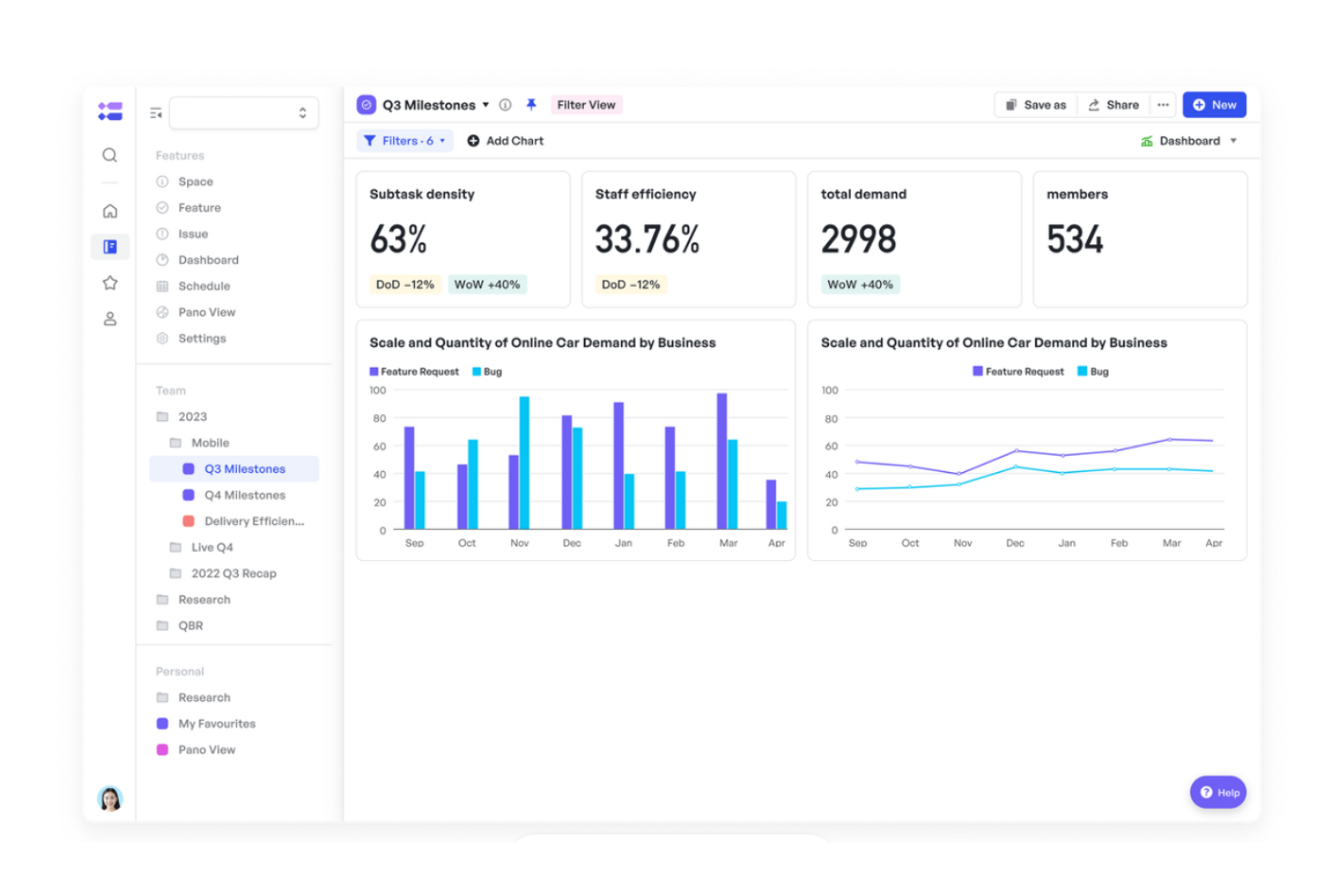Open search from the left sidebar

pyautogui.click(x=110, y=155)
